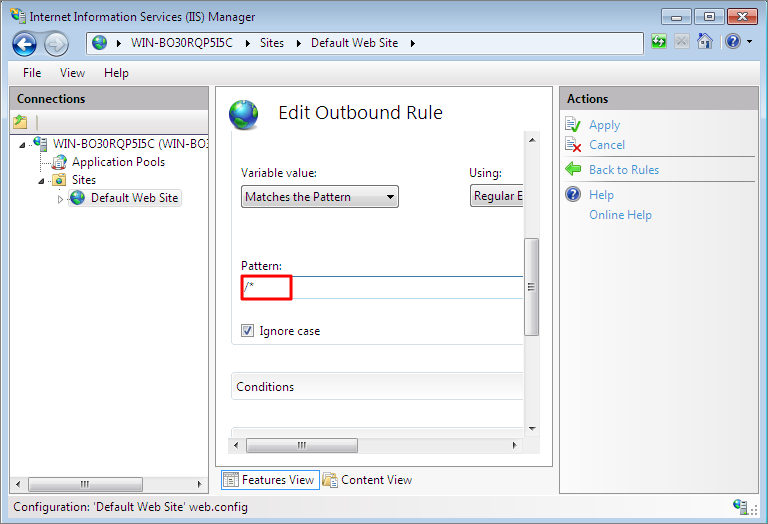The width and height of the screenshot is (768, 524).
Task: Click the blue Help question mark icon in toolbar
Action: click(x=733, y=41)
